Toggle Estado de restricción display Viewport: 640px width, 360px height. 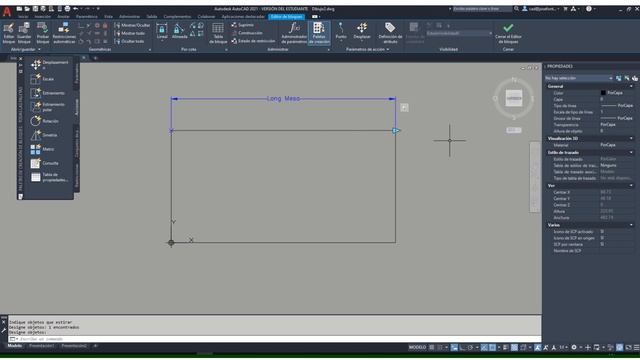[x=253, y=41]
